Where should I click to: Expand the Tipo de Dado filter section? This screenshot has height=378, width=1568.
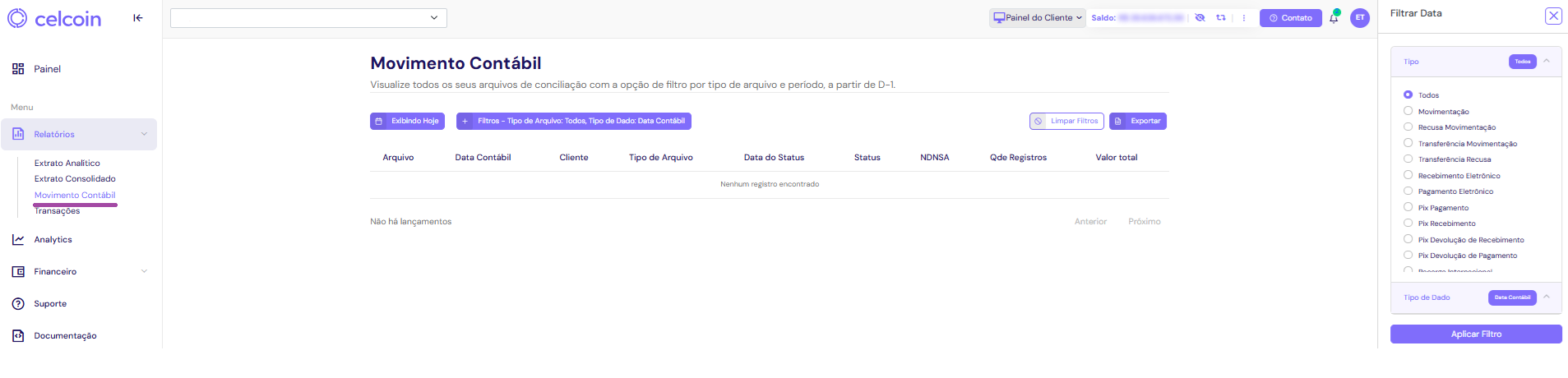(1547, 297)
